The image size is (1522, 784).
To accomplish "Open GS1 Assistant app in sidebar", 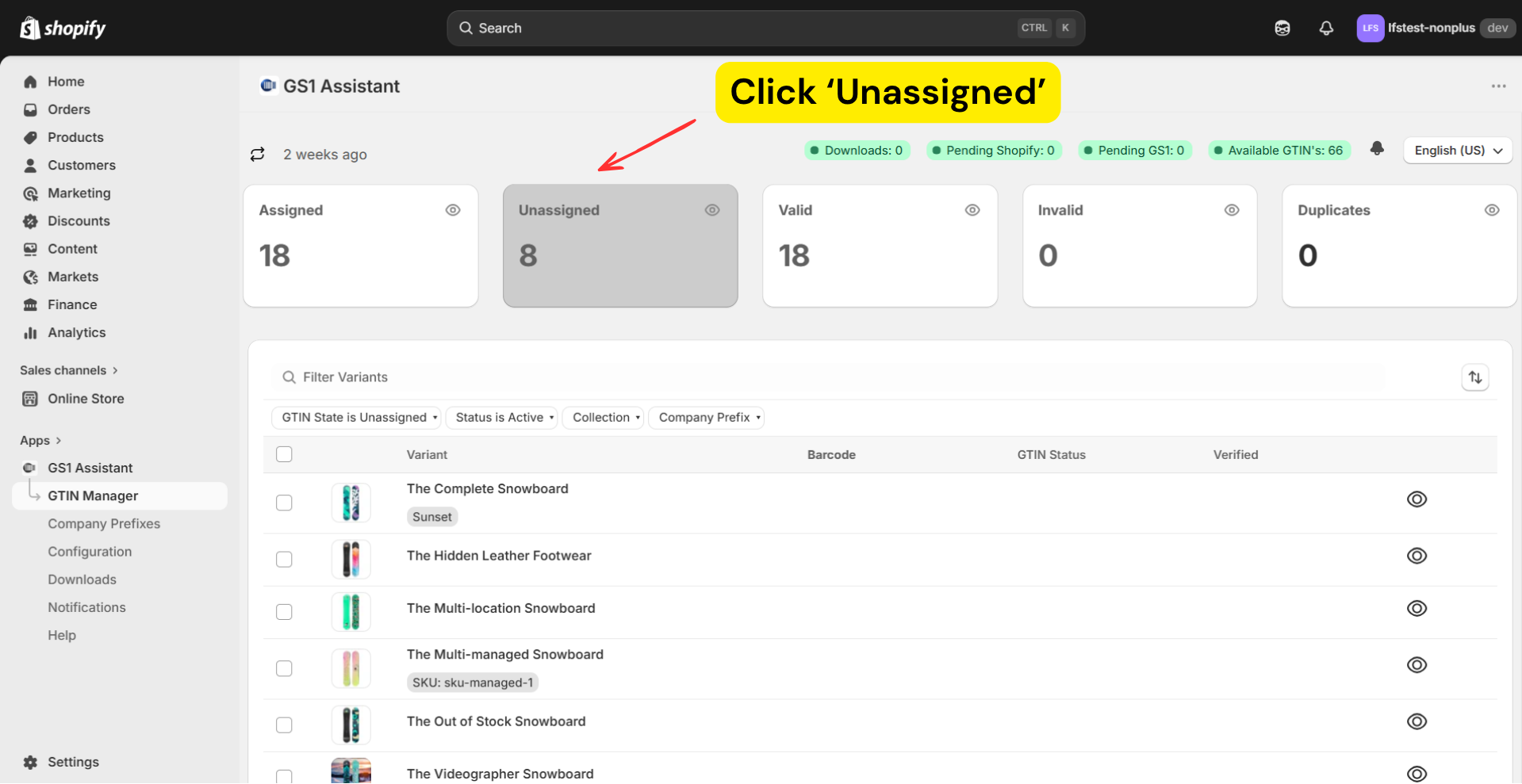I will click(x=90, y=468).
